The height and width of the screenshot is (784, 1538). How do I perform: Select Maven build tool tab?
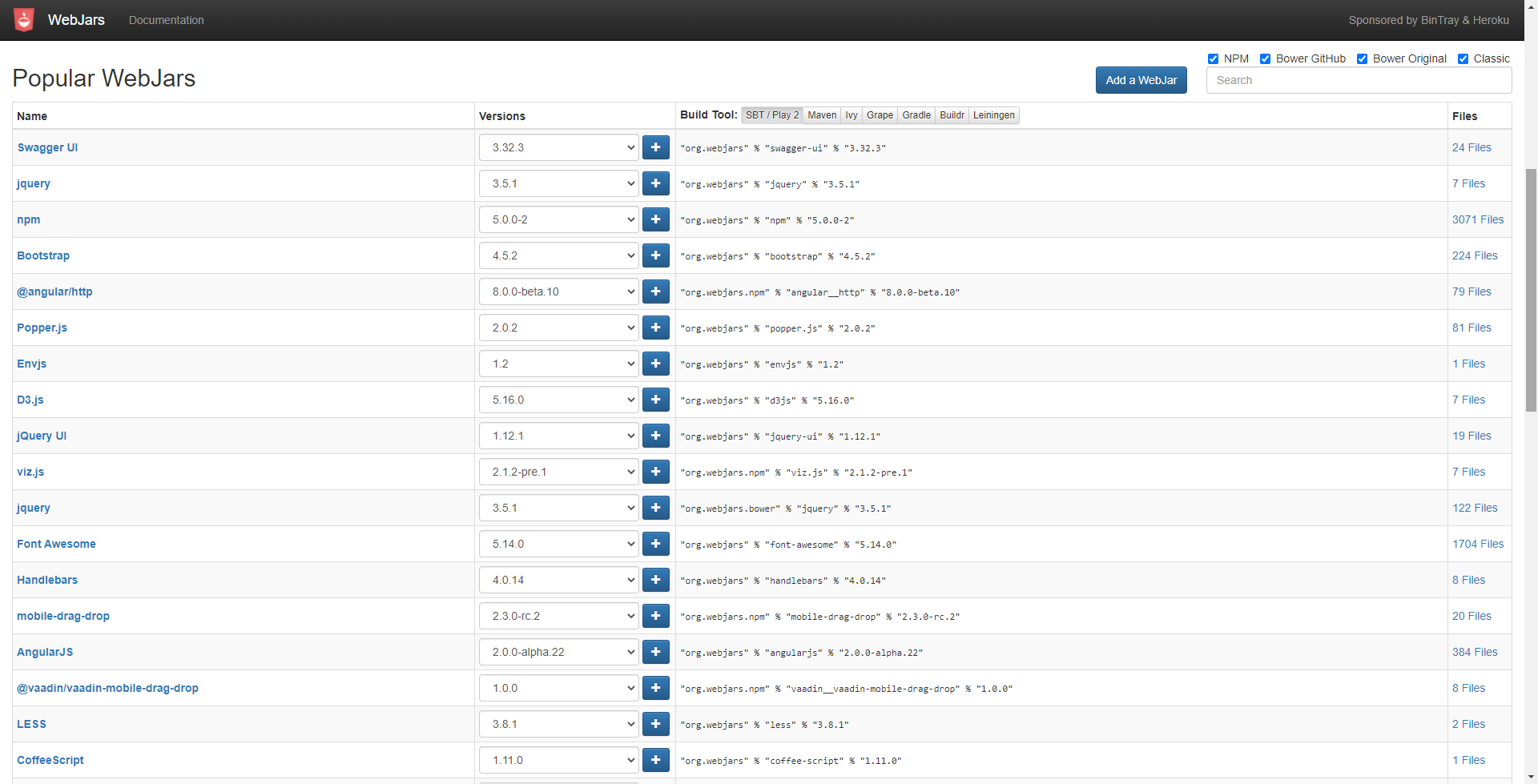pos(822,115)
